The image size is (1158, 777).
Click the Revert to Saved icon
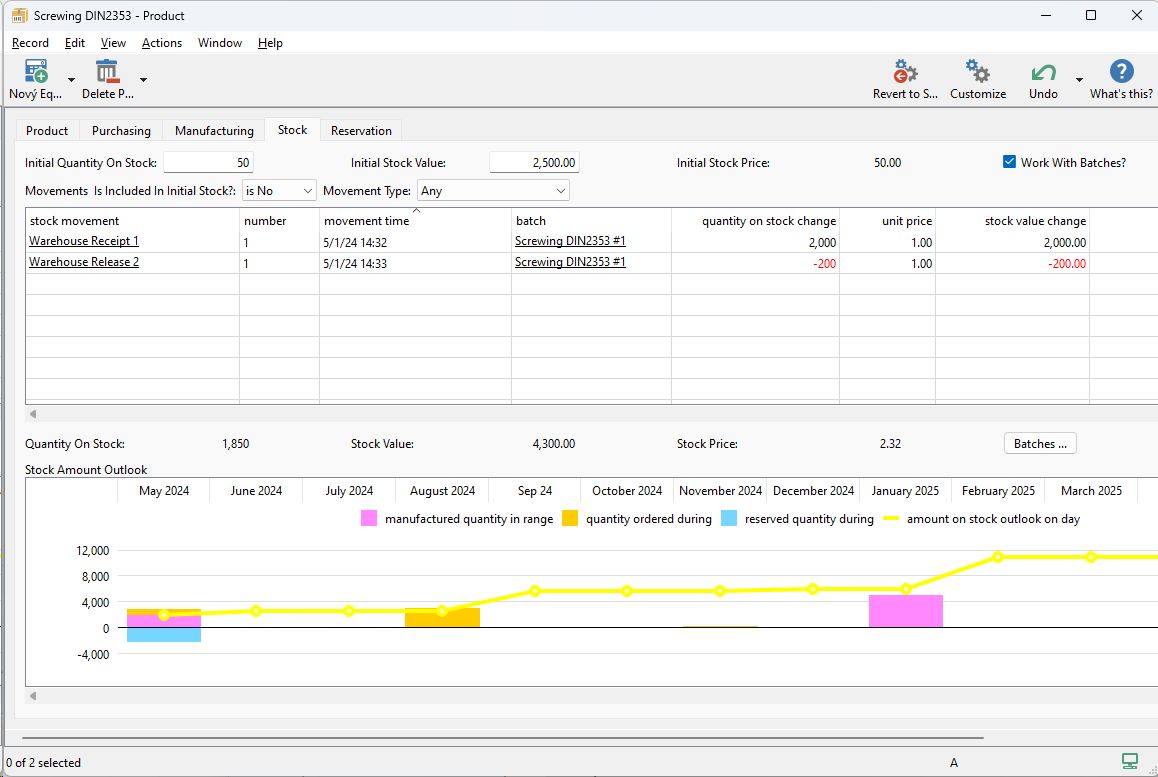coord(905,73)
